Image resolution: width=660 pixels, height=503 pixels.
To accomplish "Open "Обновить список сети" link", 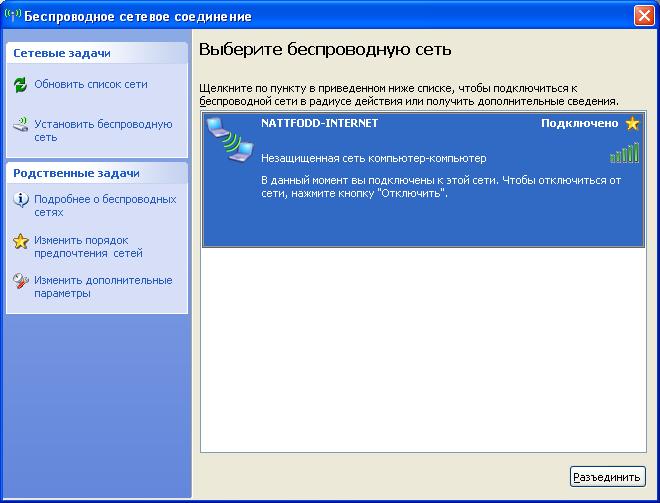I will coord(90,85).
